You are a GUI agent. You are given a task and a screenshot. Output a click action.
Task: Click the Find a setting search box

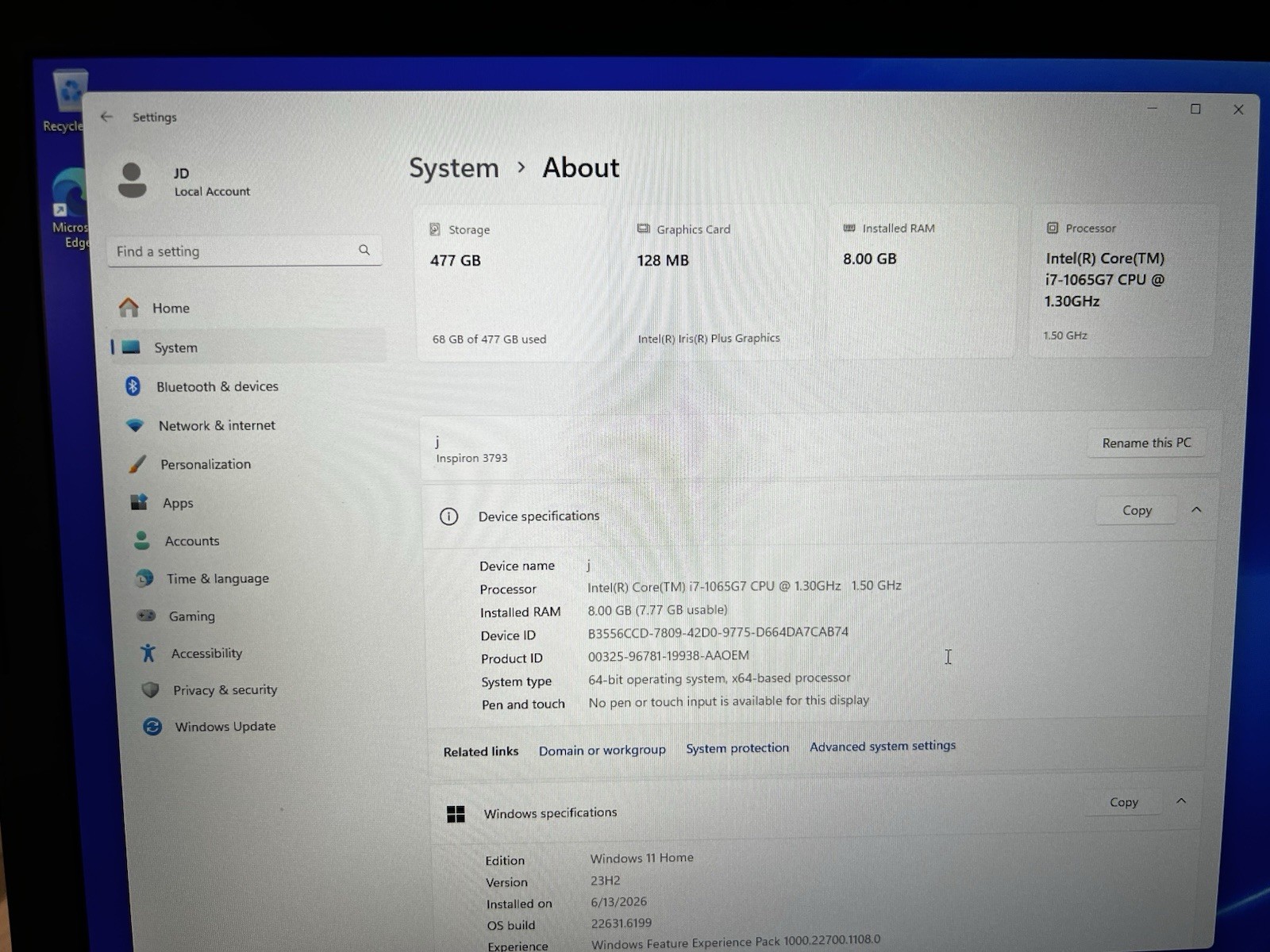[x=244, y=251]
